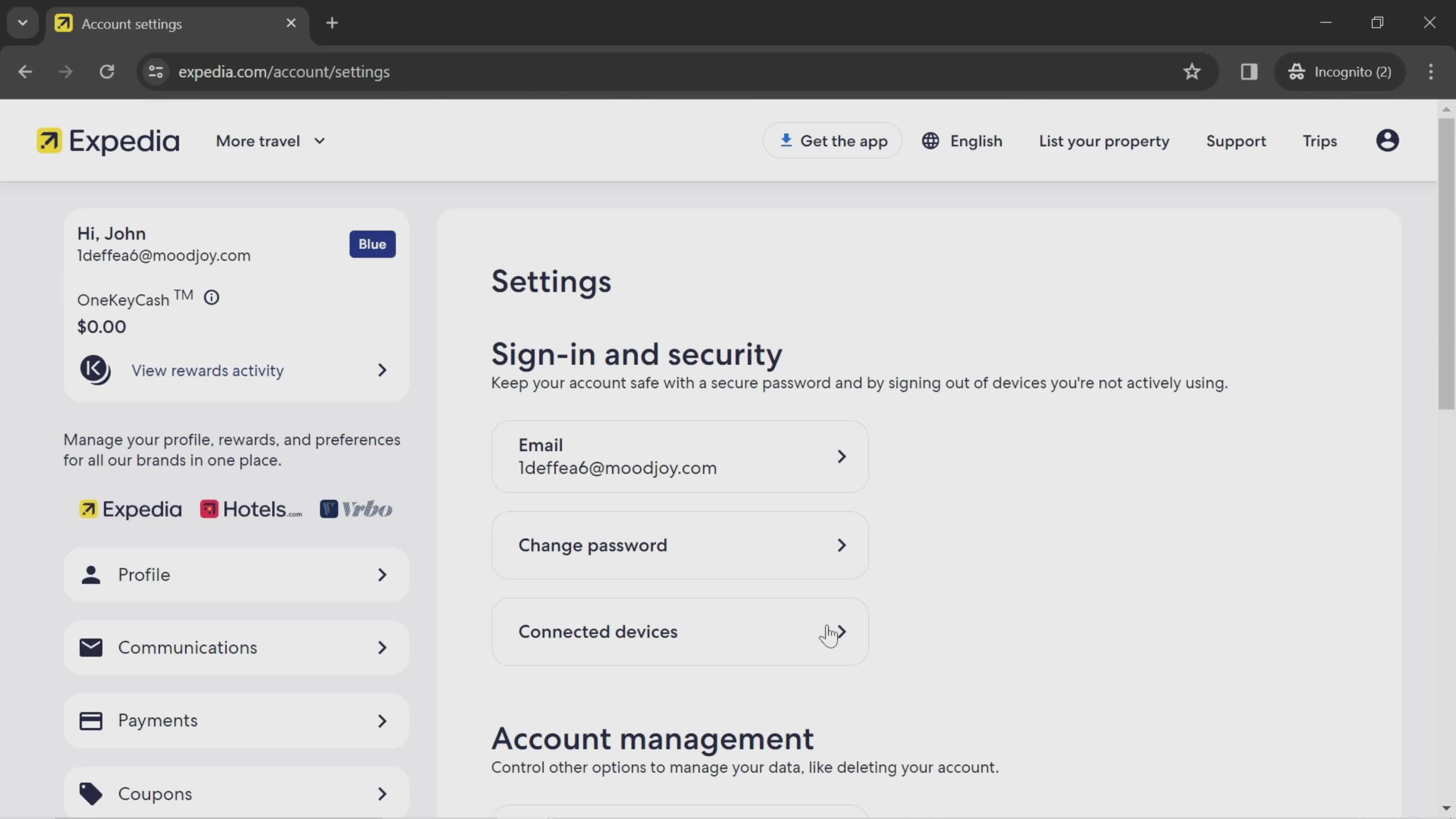Open the Support link
The height and width of the screenshot is (819, 1456).
[x=1236, y=141]
